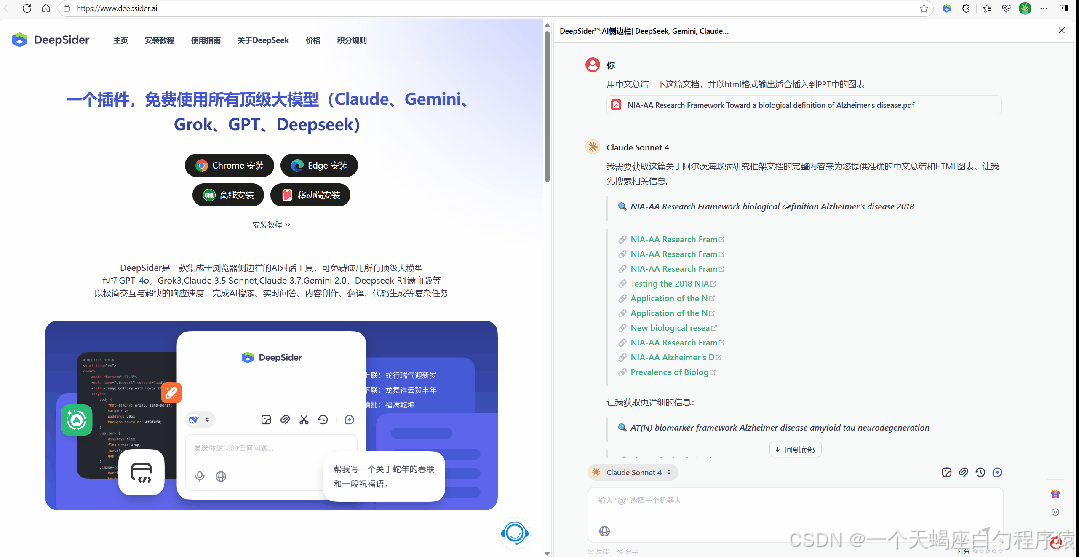
Task: Click the DeepSider logo on the website header
Action: 50,40
